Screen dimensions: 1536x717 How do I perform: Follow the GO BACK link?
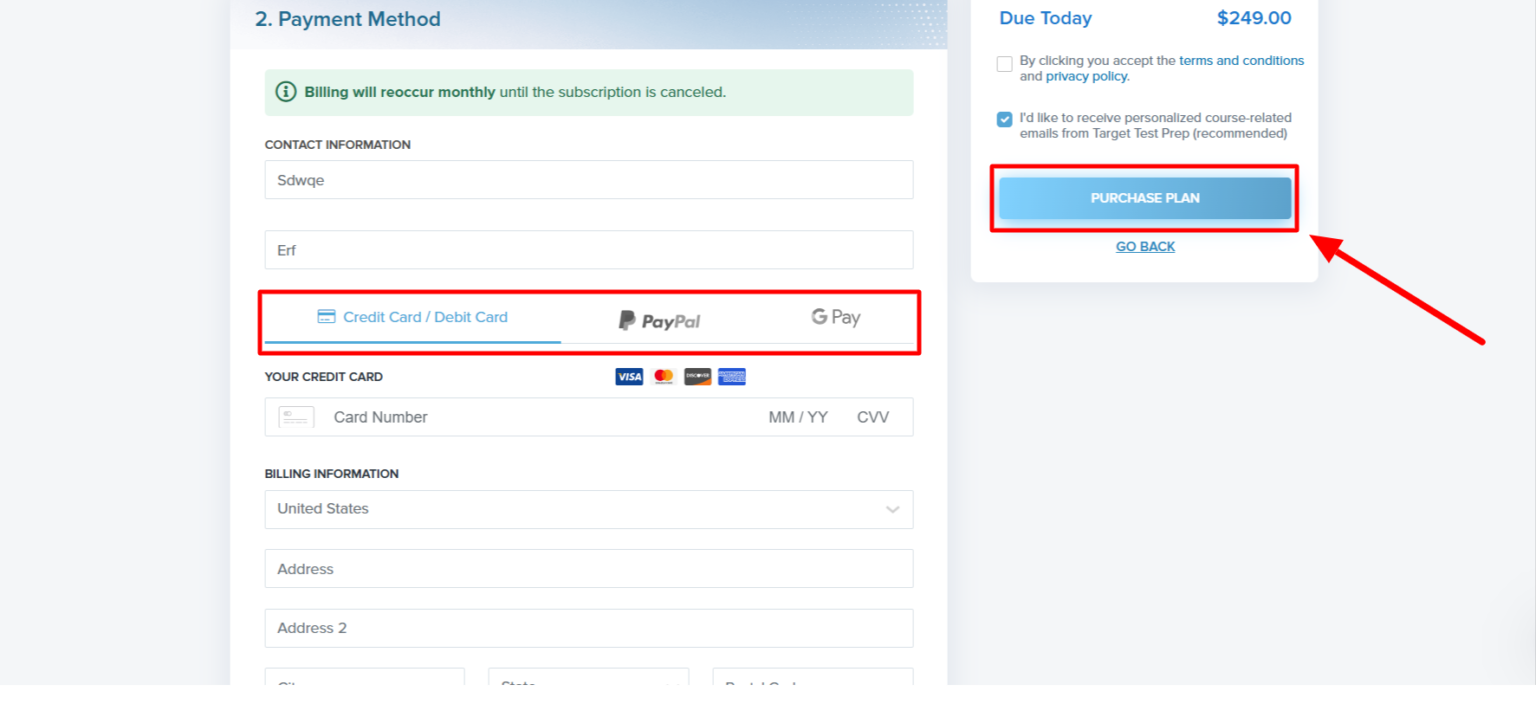1145,246
